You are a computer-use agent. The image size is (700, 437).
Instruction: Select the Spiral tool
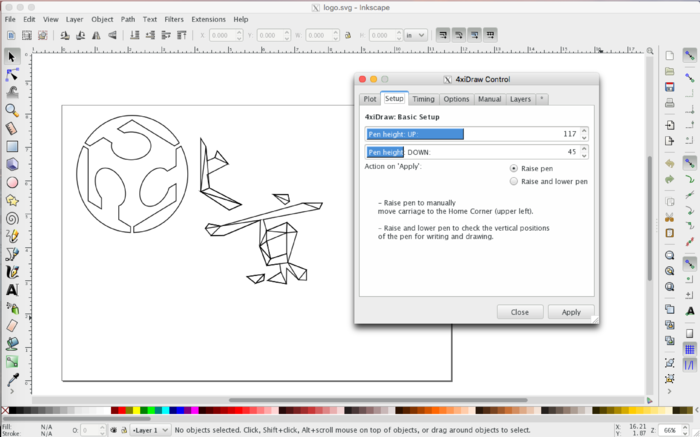coord(12,218)
